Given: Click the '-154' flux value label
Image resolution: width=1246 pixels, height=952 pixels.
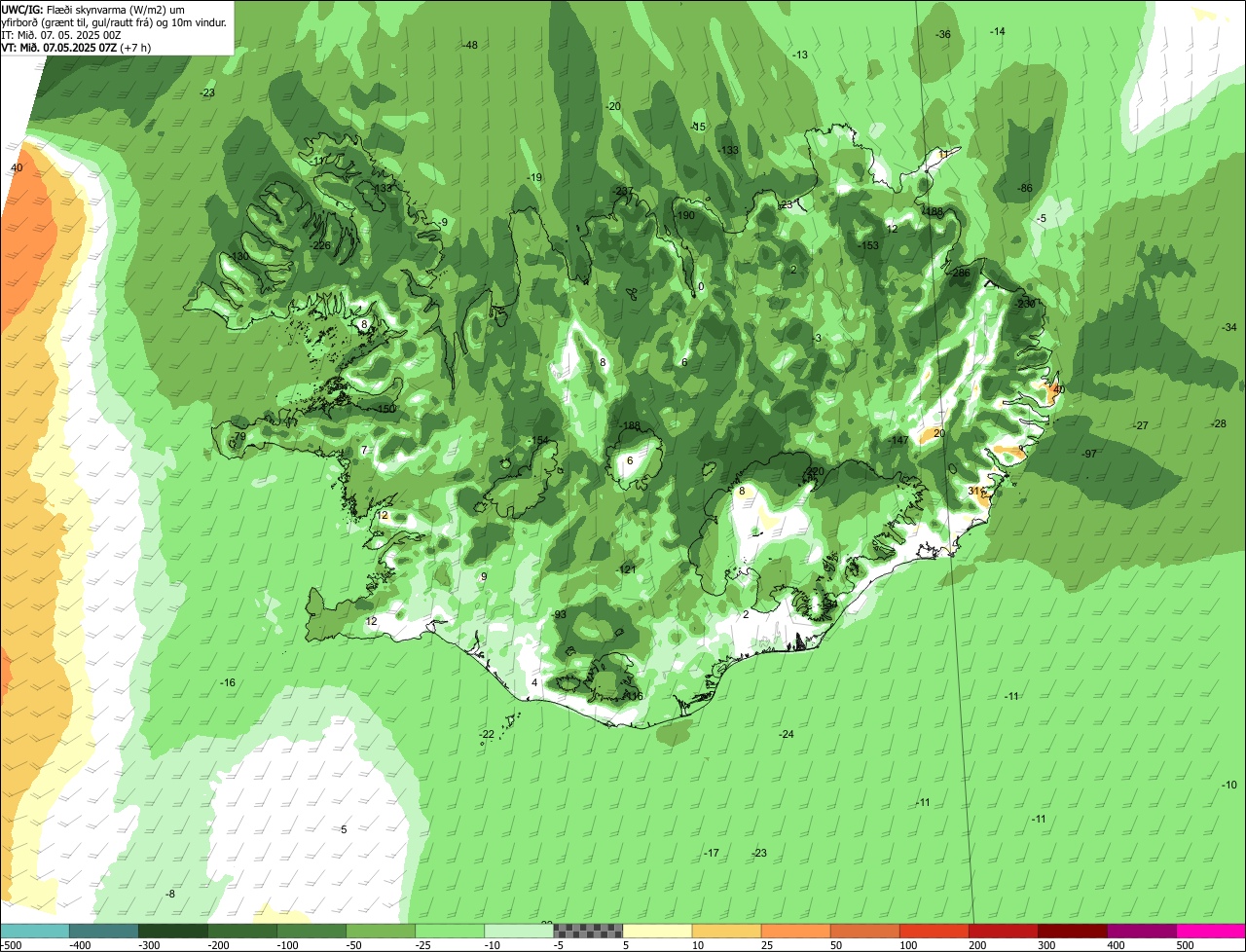Looking at the screenshot, I should point(538,441).
